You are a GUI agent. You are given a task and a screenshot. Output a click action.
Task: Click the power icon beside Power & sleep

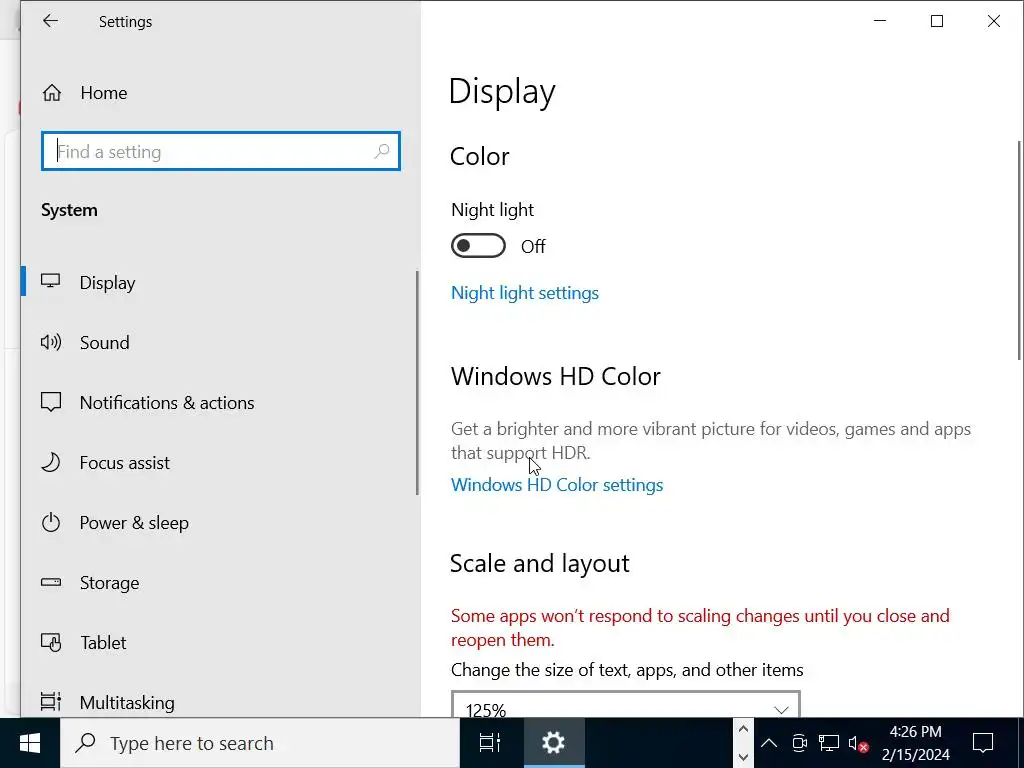pos(51,522)
